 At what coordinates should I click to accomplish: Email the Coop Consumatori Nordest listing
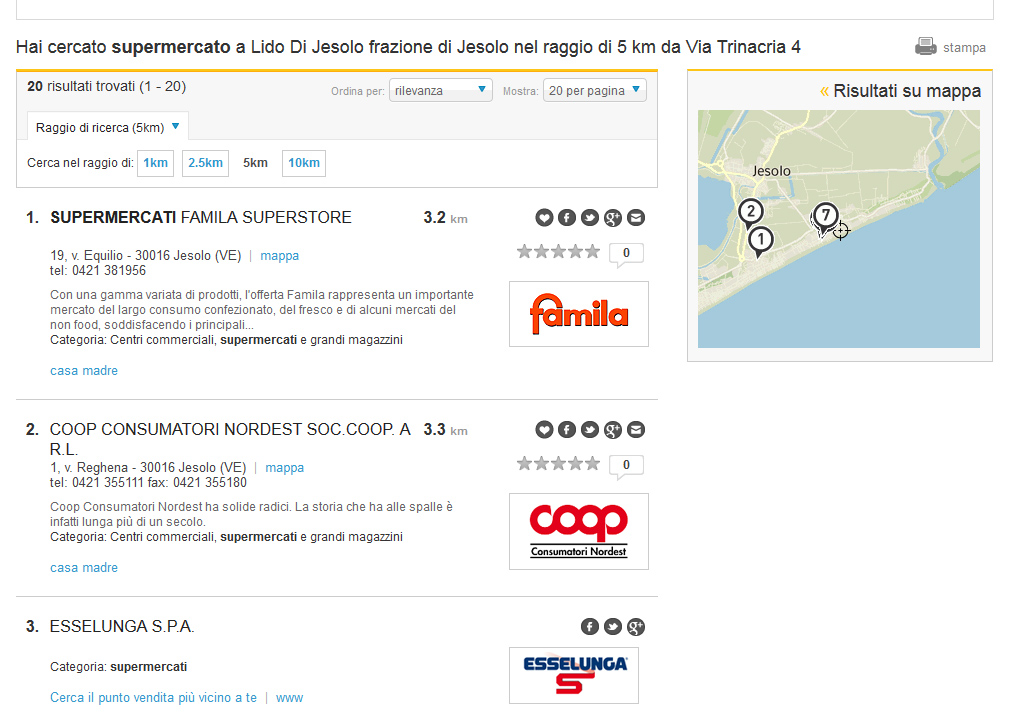tap(636, 429)
